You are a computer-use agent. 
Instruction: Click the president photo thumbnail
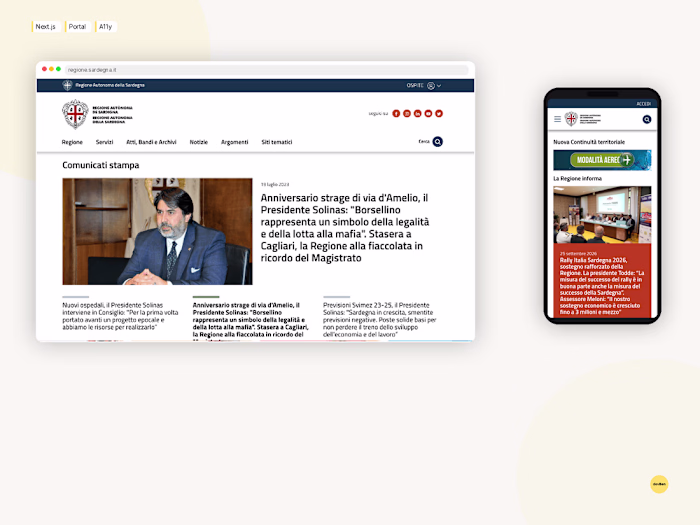[157, 231]
